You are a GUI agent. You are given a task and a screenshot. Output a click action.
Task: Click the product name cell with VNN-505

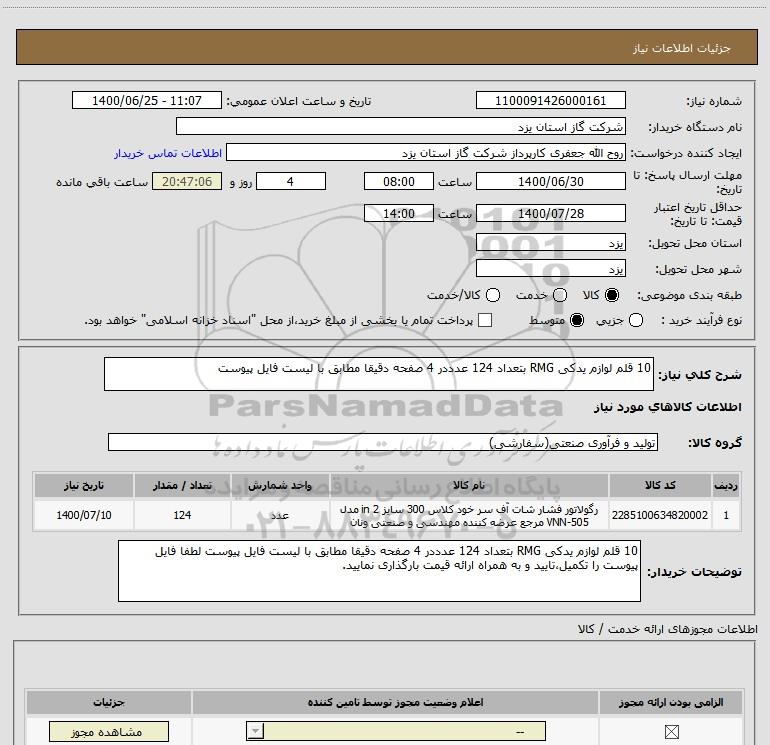(468, 515)
